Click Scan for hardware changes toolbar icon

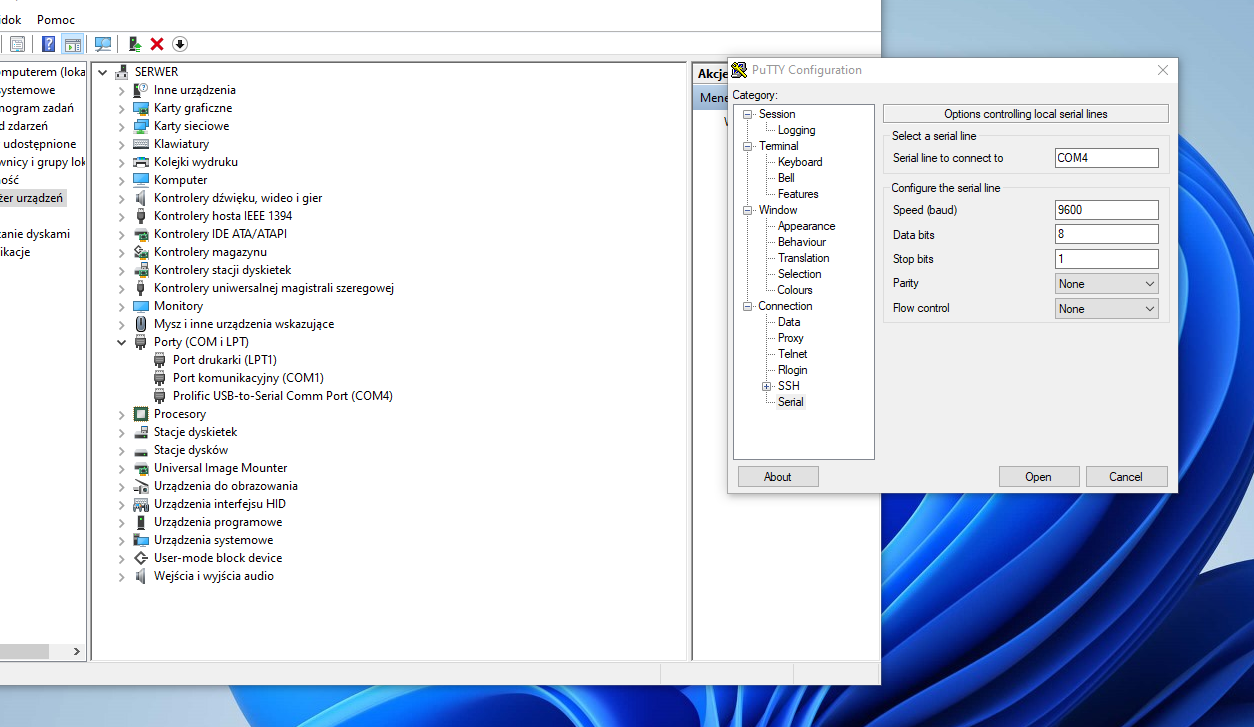(x=102, y=44)
